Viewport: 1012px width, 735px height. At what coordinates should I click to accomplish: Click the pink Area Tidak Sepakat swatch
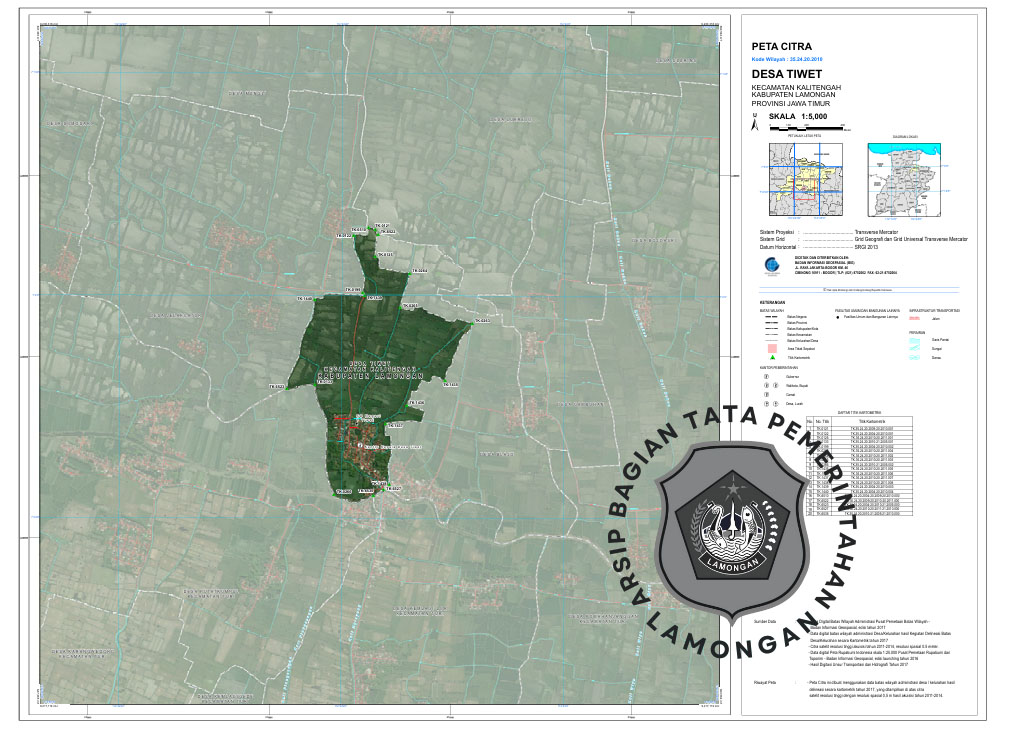point(772,347)
